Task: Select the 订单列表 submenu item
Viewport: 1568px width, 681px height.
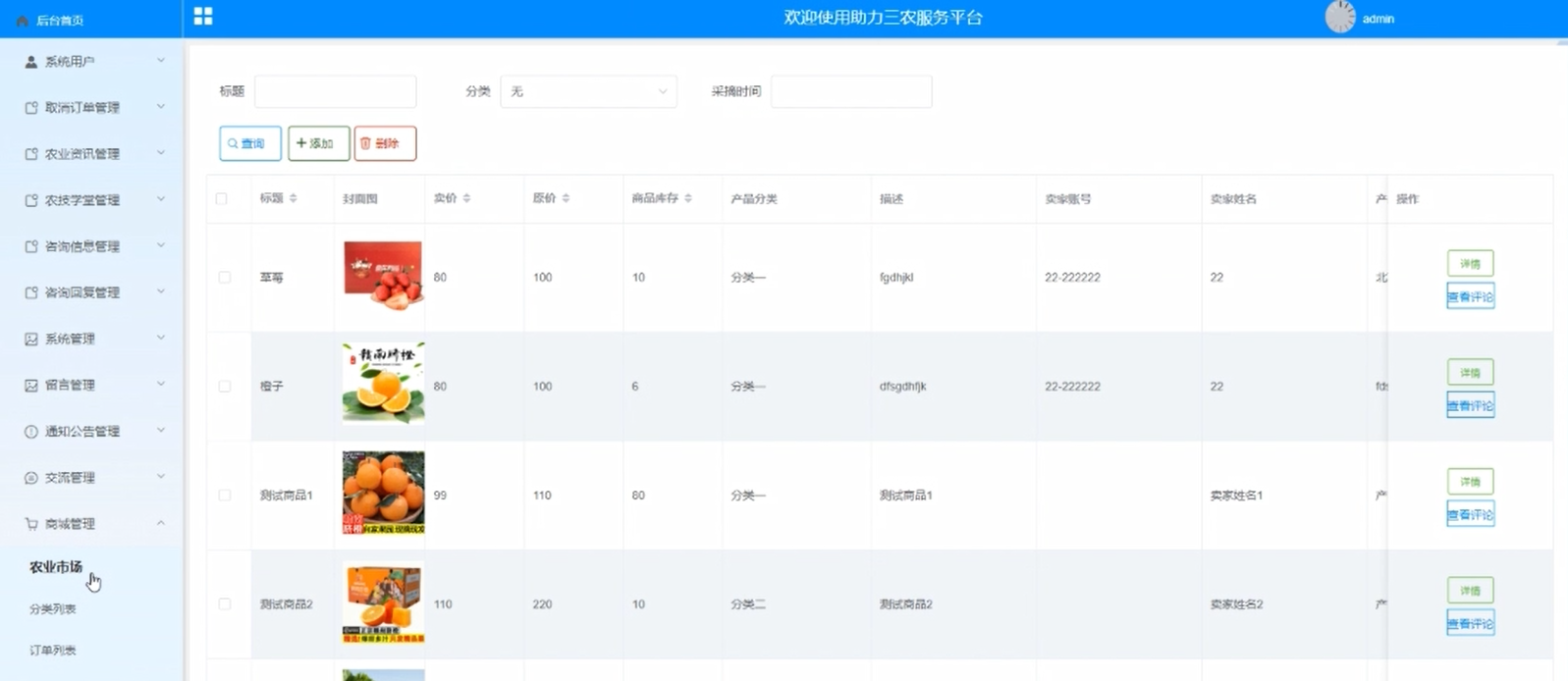Action: click(x=53, y=651)
